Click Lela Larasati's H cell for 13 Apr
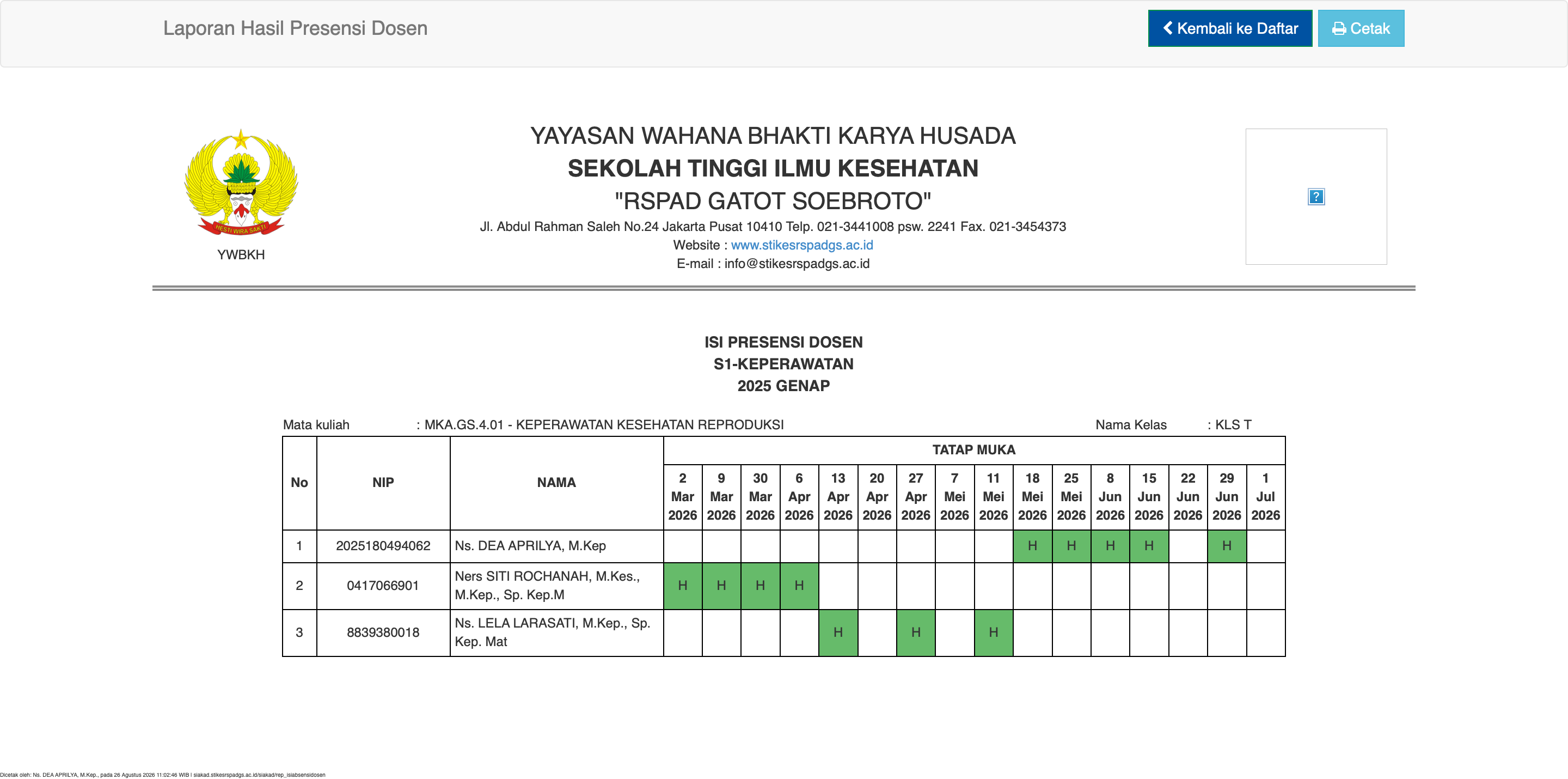Image resolution: width=1568 pixels, height=779 pixels. click(838, 633)
